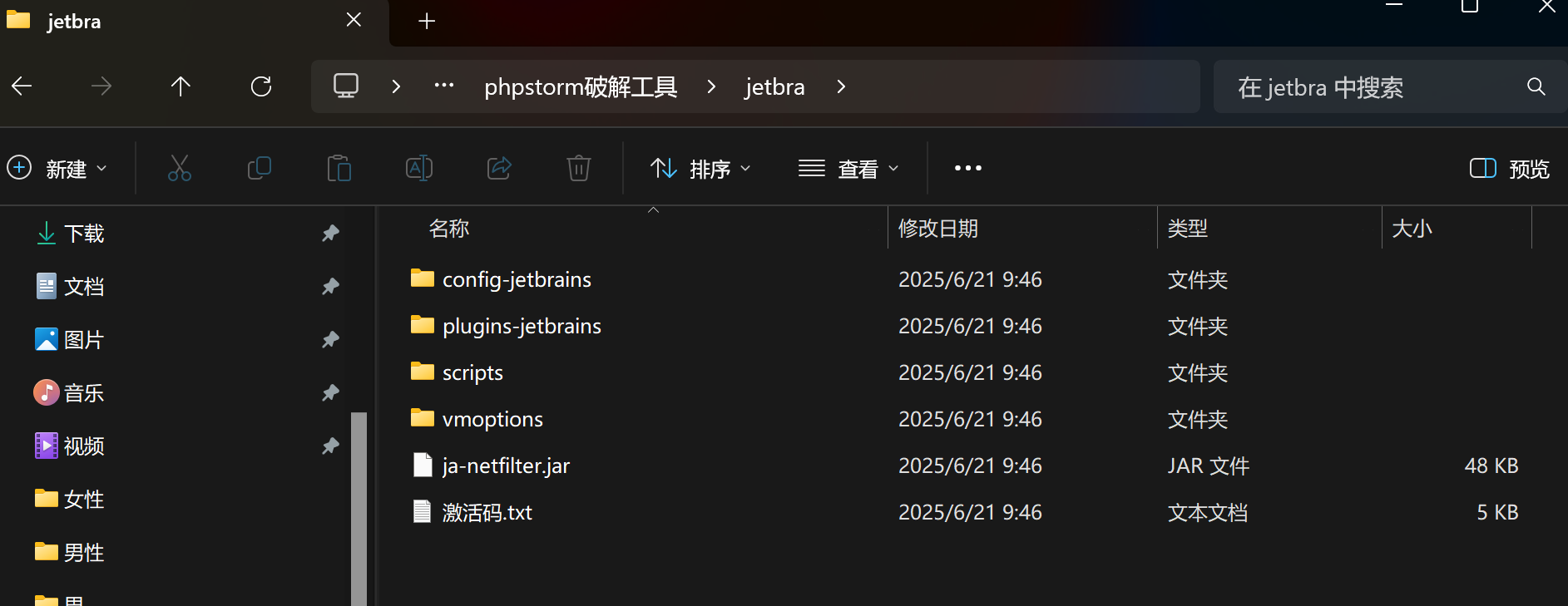This screenshot has height=606, width=1568.
Task: Open 文档 in the sidebar
Action: pyautogui.click(x=84, y=287)
